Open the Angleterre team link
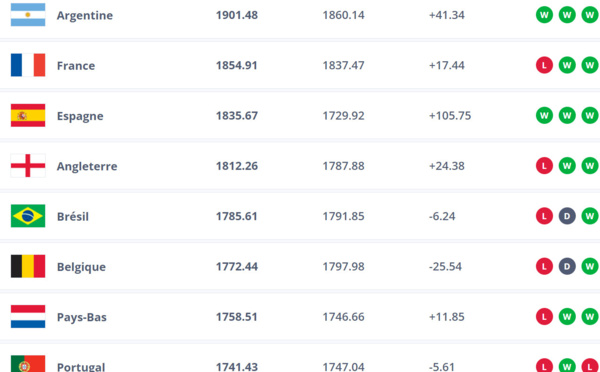 [87, 166]
